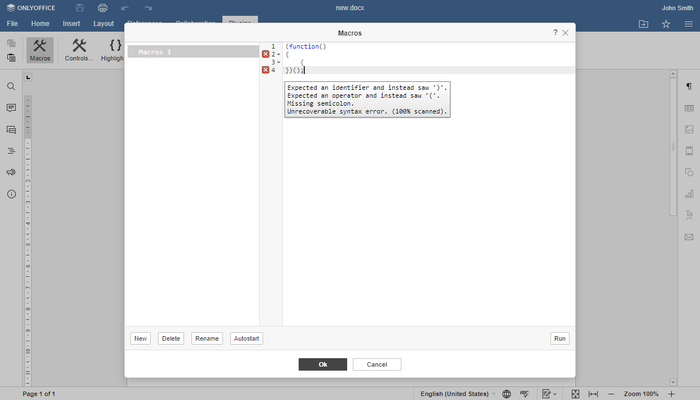The width and height of the screenshot is (700, 400).
Task: Select Macros 1 in the macro list
Action: [193, 52]
